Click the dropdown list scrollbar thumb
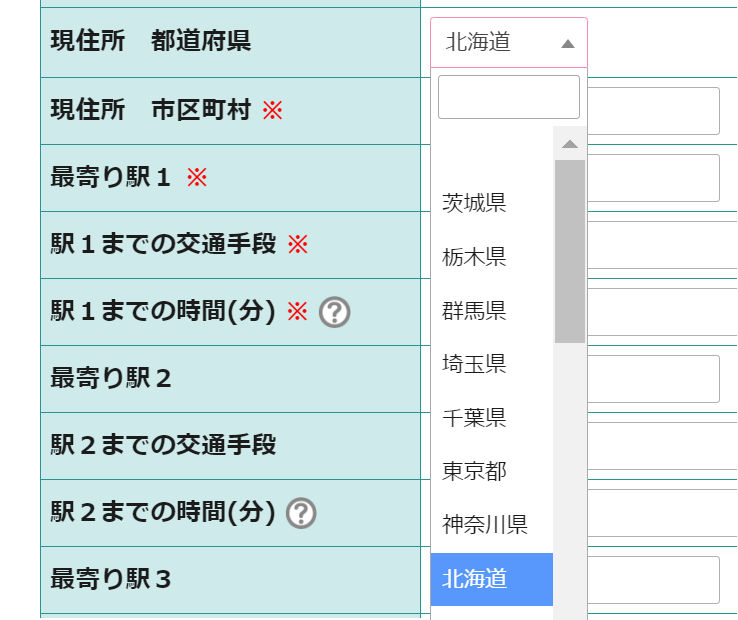This screenshot has height=620, width=738. tap(570, 250)
